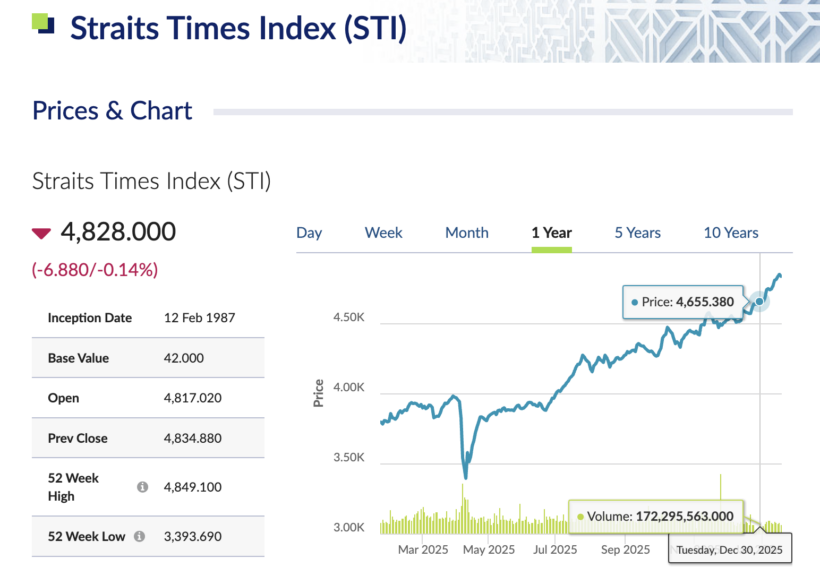Image resolution: width=820 pixels, height=567 pixels.
Task: Click the Straits Times Index (STI) page title
Action: click(238, 27)
